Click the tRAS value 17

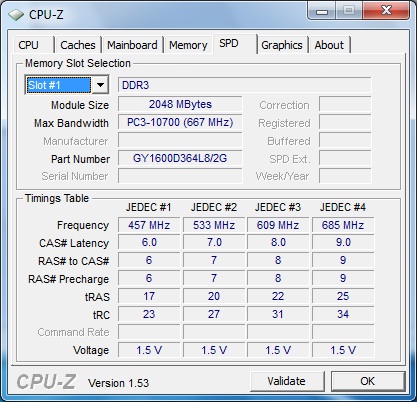[149, 296]
